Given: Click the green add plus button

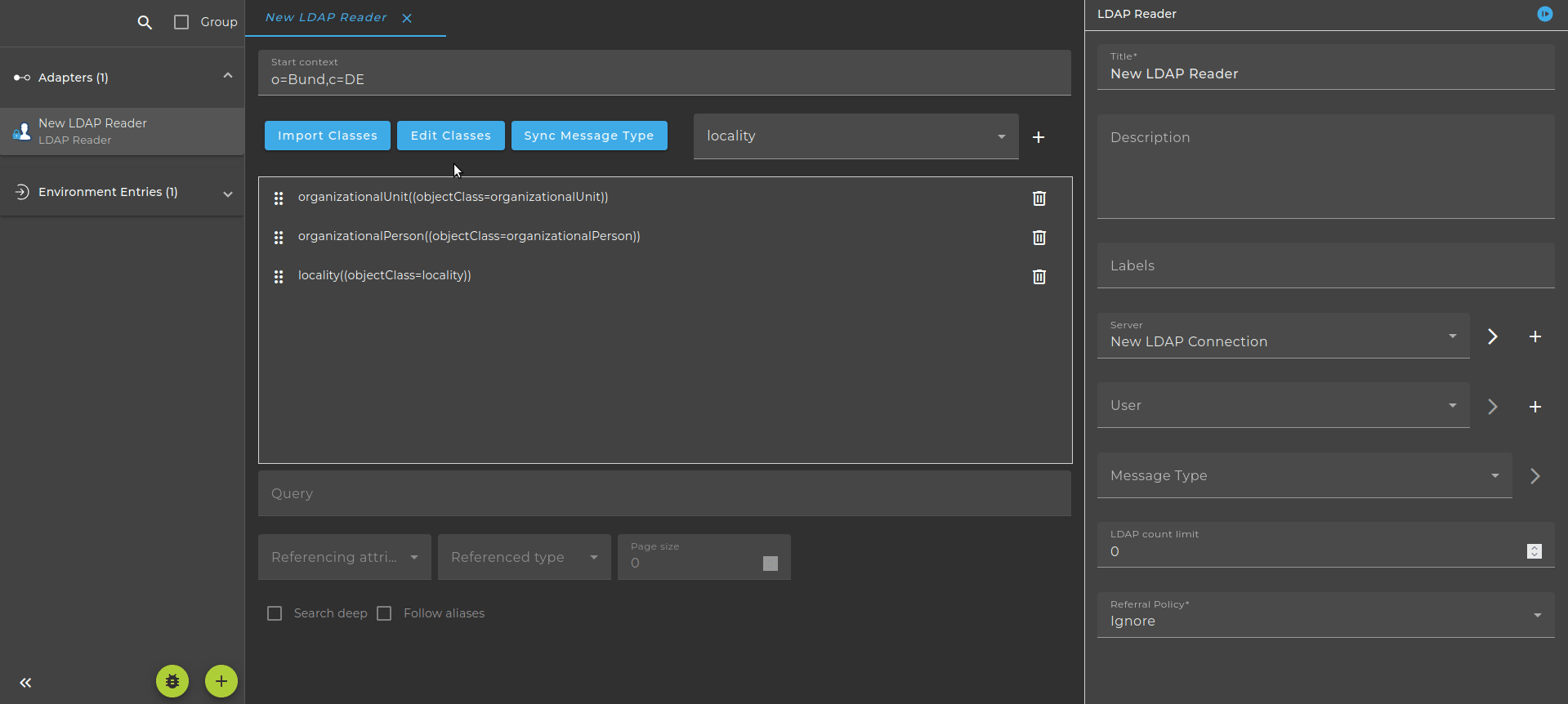Looking at the screenshot, I should tap(221, 681).
